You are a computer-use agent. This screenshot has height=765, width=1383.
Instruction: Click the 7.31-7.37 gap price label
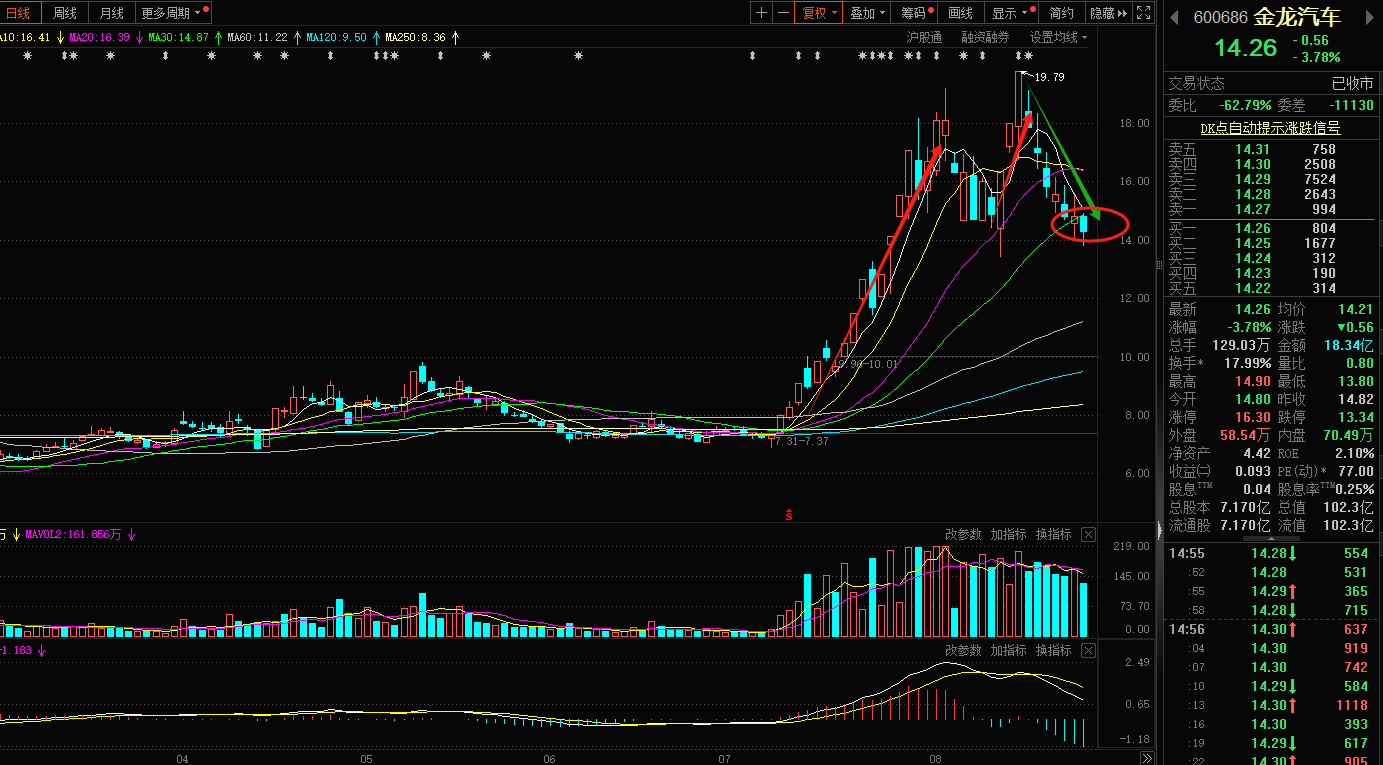click(x=801, y=441)
